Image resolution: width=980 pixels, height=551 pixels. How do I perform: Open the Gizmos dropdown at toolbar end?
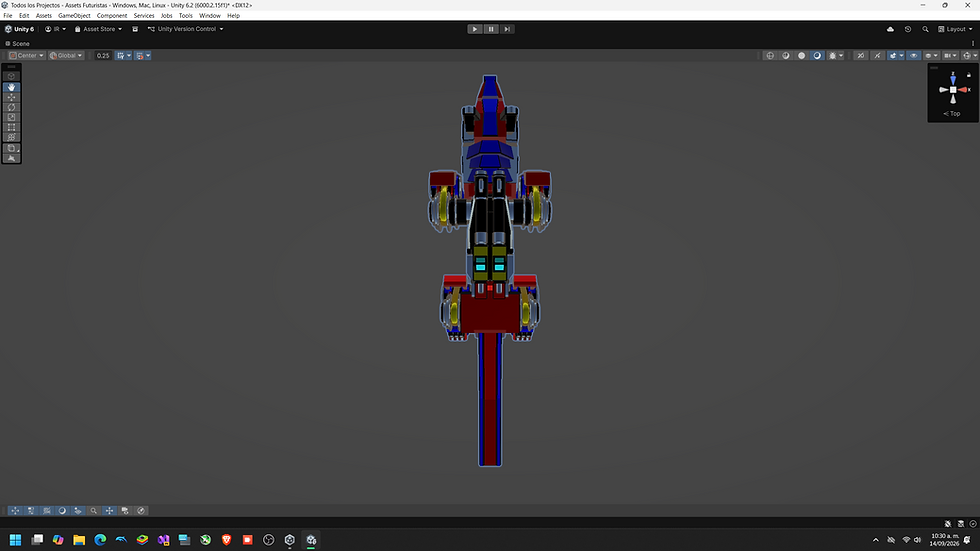(970, 56)
